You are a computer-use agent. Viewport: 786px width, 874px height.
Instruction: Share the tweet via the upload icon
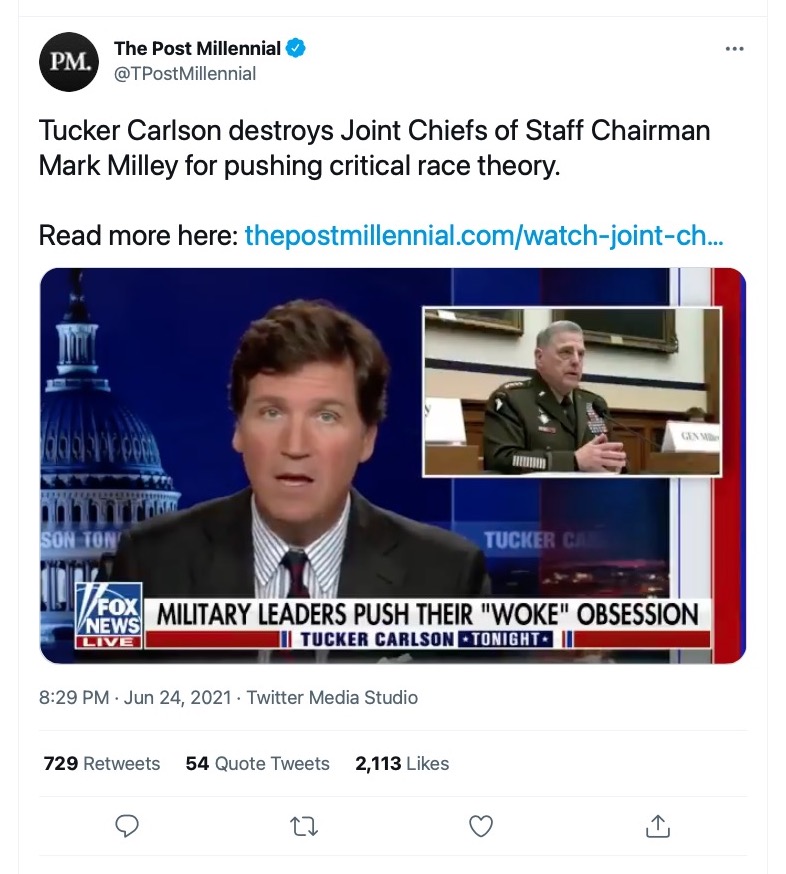[x=659, y=826]
